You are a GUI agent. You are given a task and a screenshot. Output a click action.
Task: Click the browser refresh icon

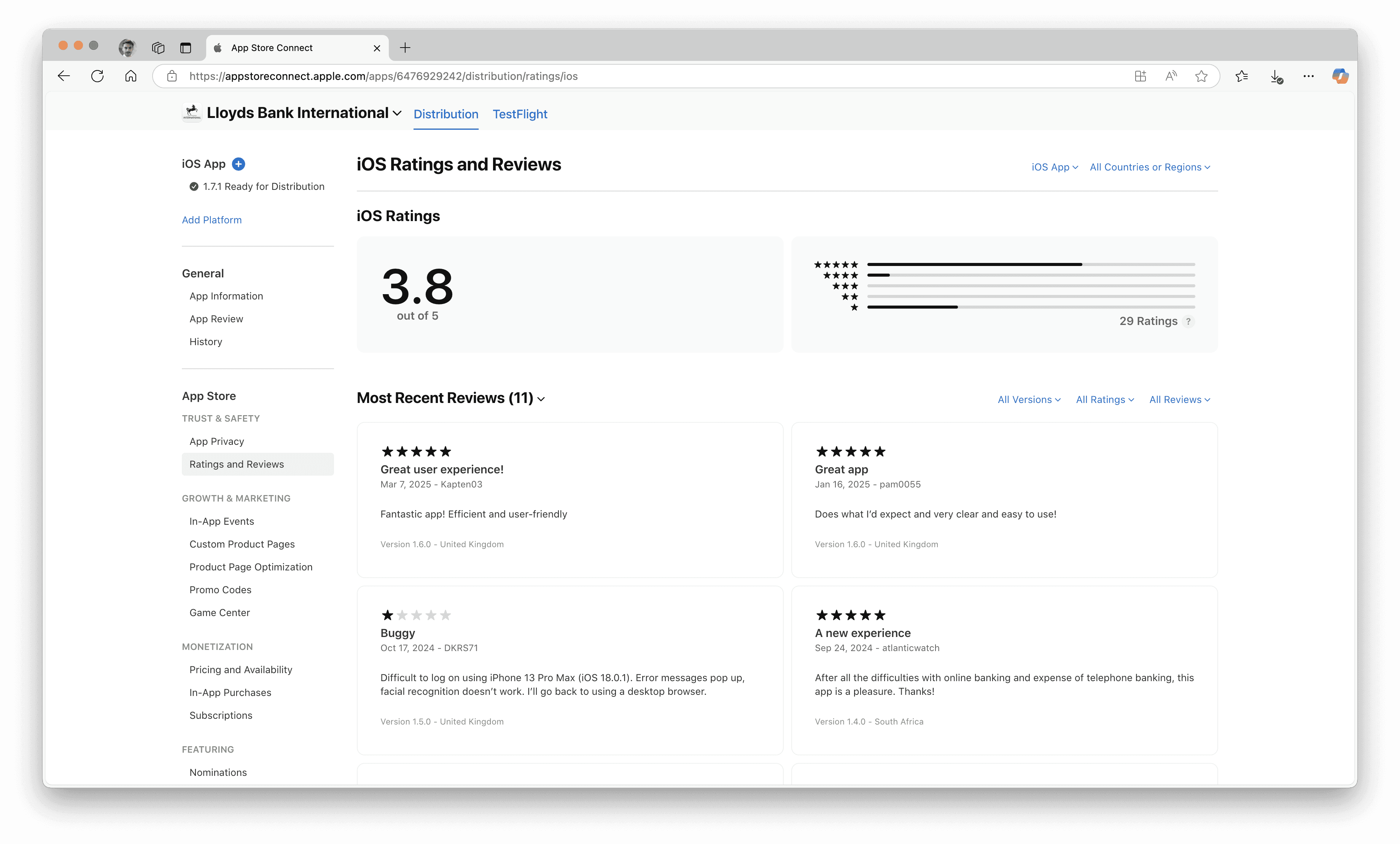click(97, 76)
